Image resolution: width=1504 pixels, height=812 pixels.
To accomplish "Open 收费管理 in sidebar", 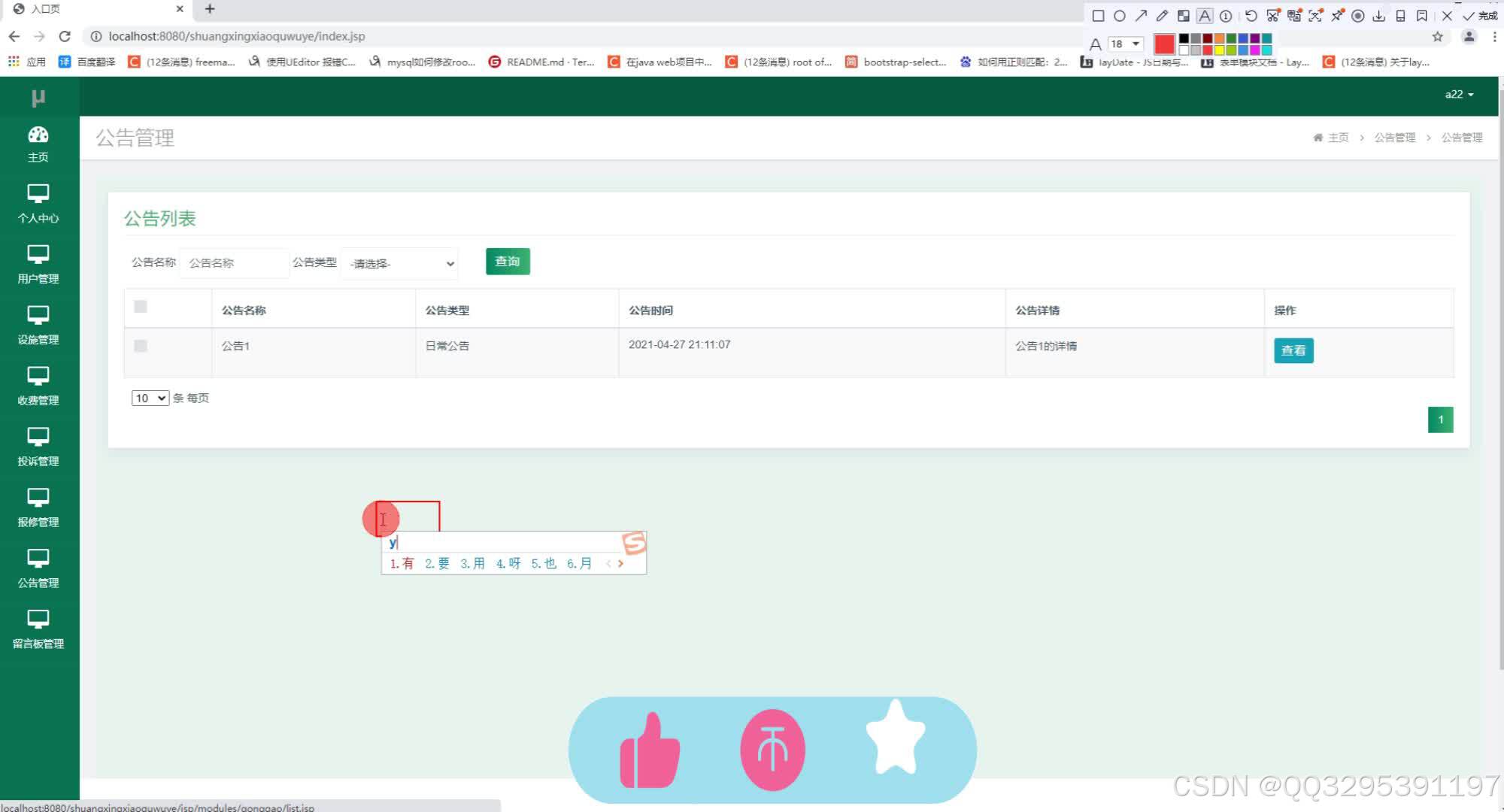I will point(38,386).
